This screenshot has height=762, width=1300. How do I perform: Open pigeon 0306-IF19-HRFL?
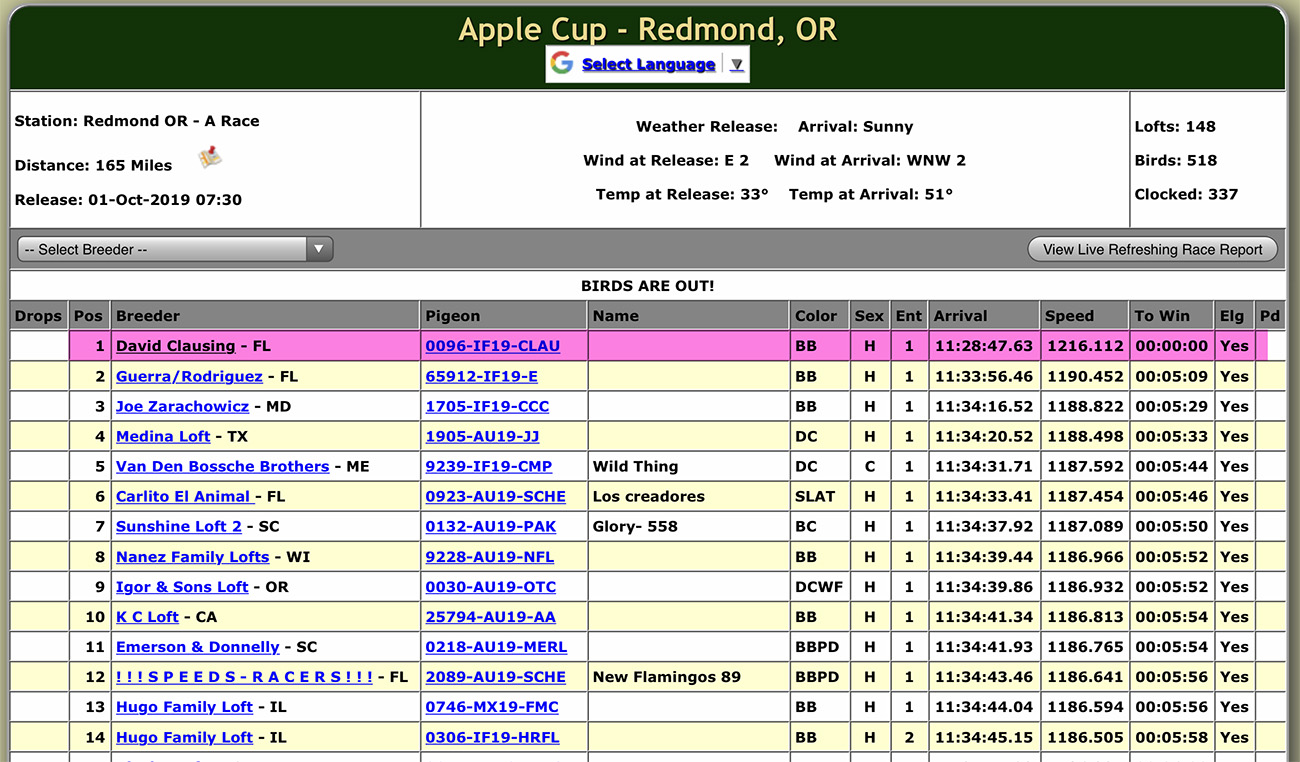(x=492, y=736)
